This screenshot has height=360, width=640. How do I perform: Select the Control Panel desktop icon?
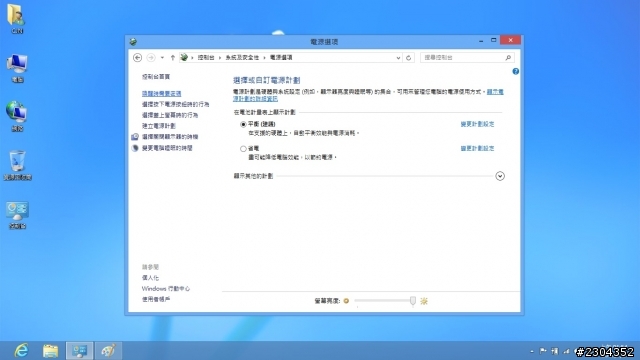[x=17, y=215]
